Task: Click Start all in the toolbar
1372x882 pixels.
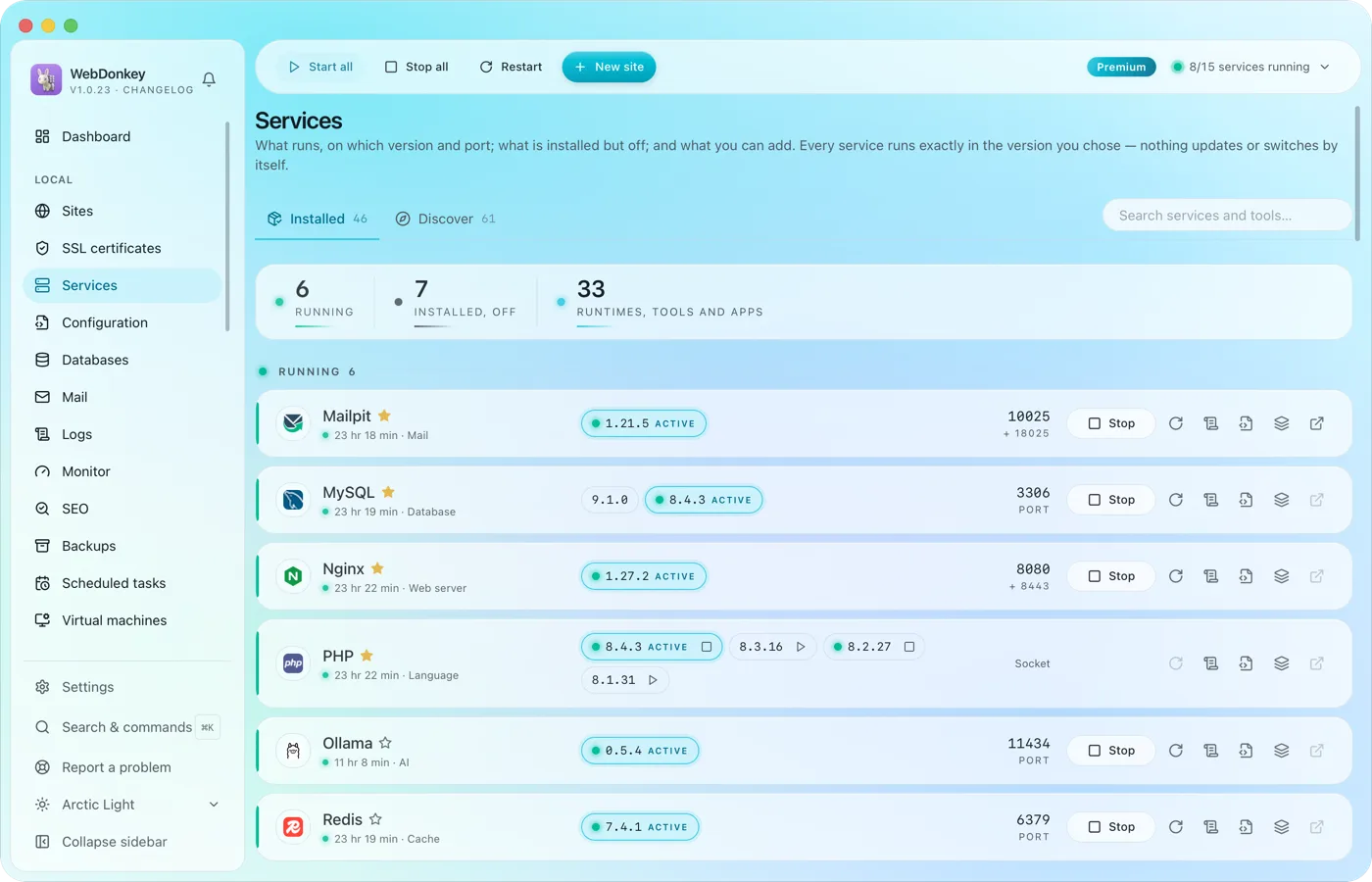Action: pyautogui.click(x=320, y=67)
